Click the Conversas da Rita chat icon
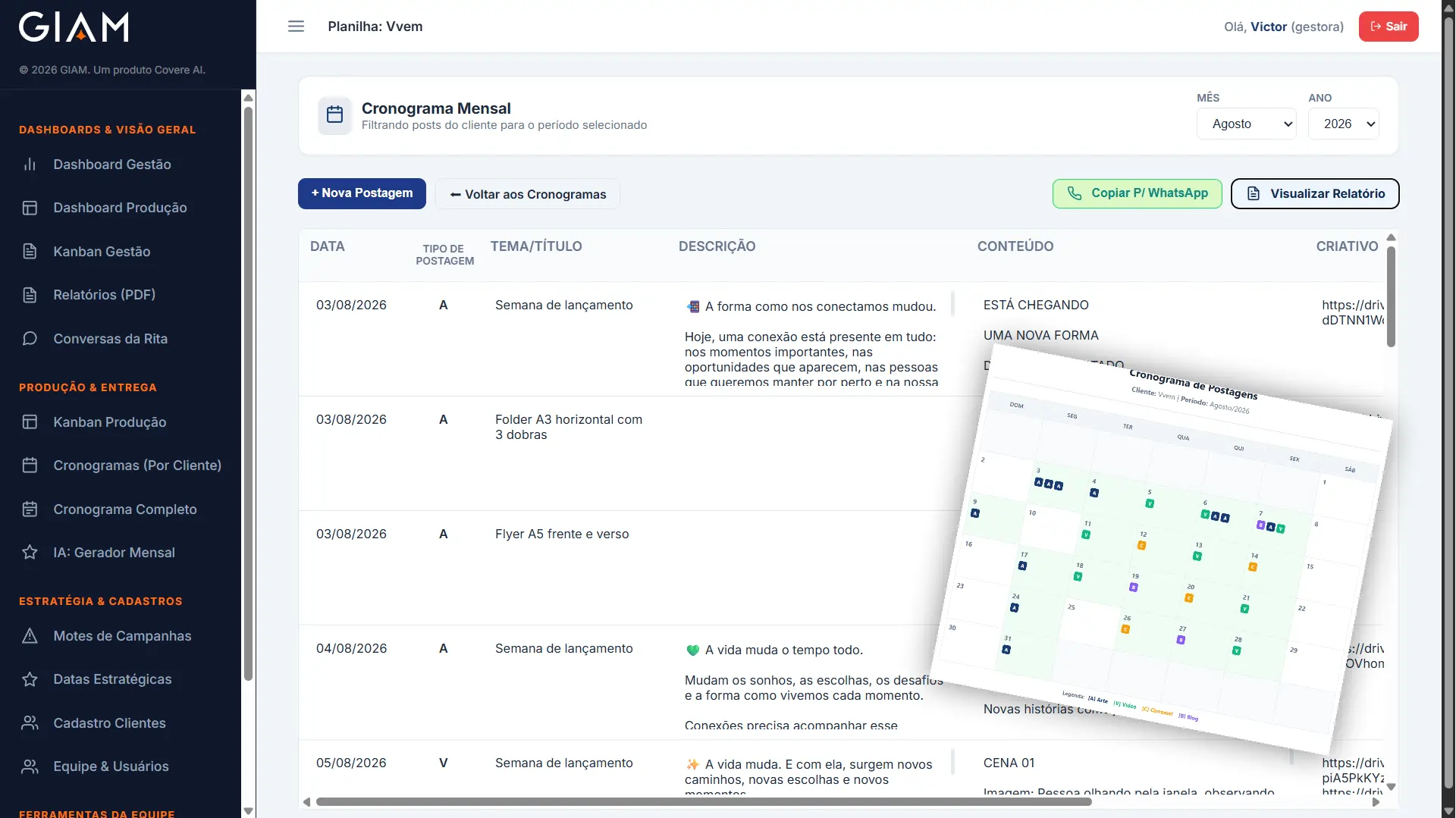 (x=30, y=339)
